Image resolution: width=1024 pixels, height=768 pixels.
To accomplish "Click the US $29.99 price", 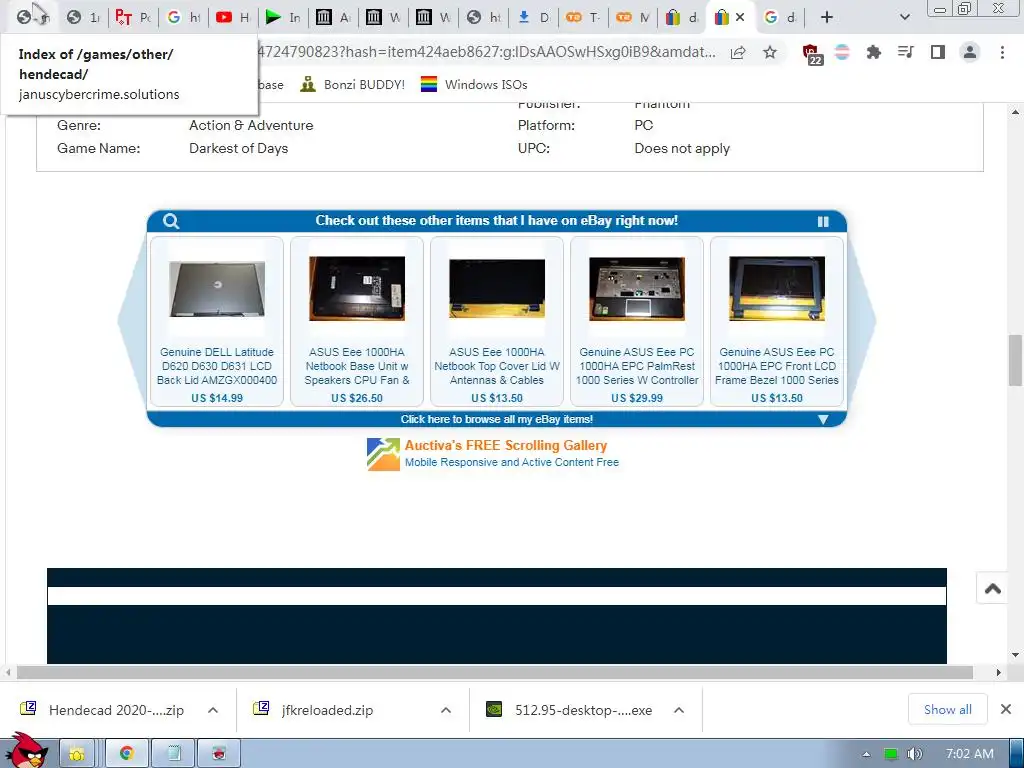I will [x=637, y=398].
